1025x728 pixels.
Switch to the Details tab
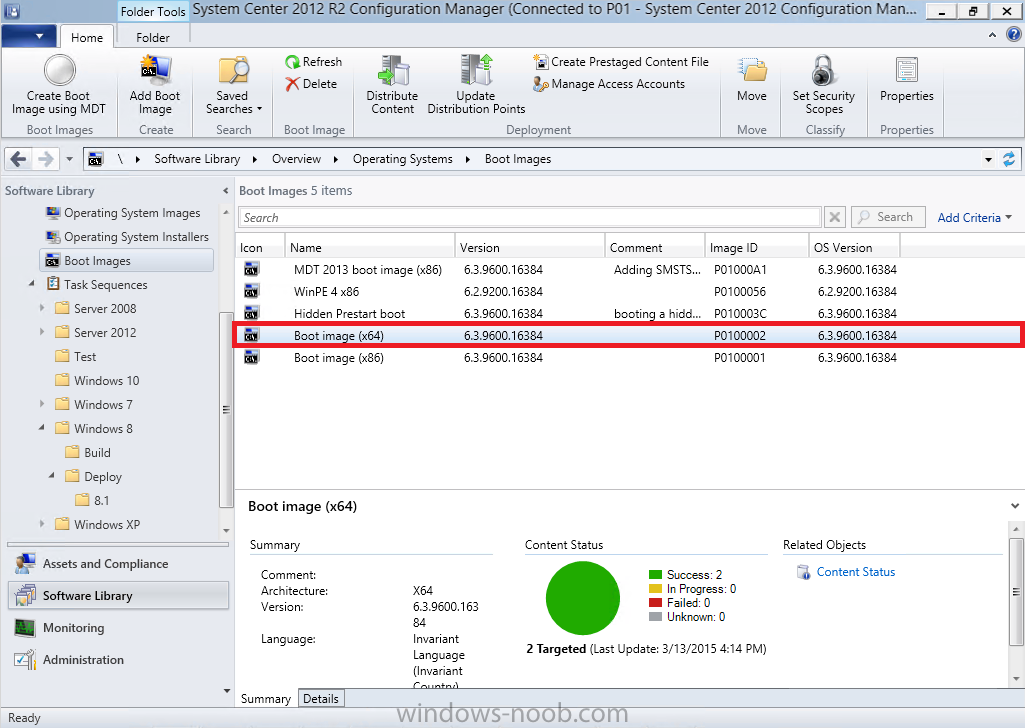click(321, 699)
